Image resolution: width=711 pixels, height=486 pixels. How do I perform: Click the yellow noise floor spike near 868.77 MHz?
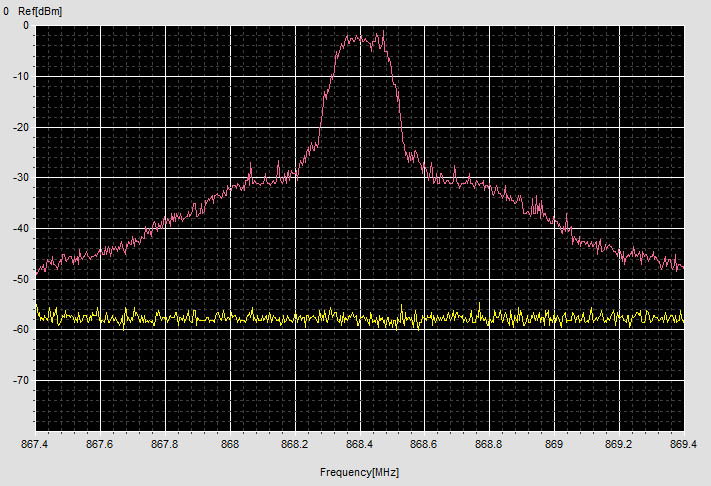coord(479,305)
